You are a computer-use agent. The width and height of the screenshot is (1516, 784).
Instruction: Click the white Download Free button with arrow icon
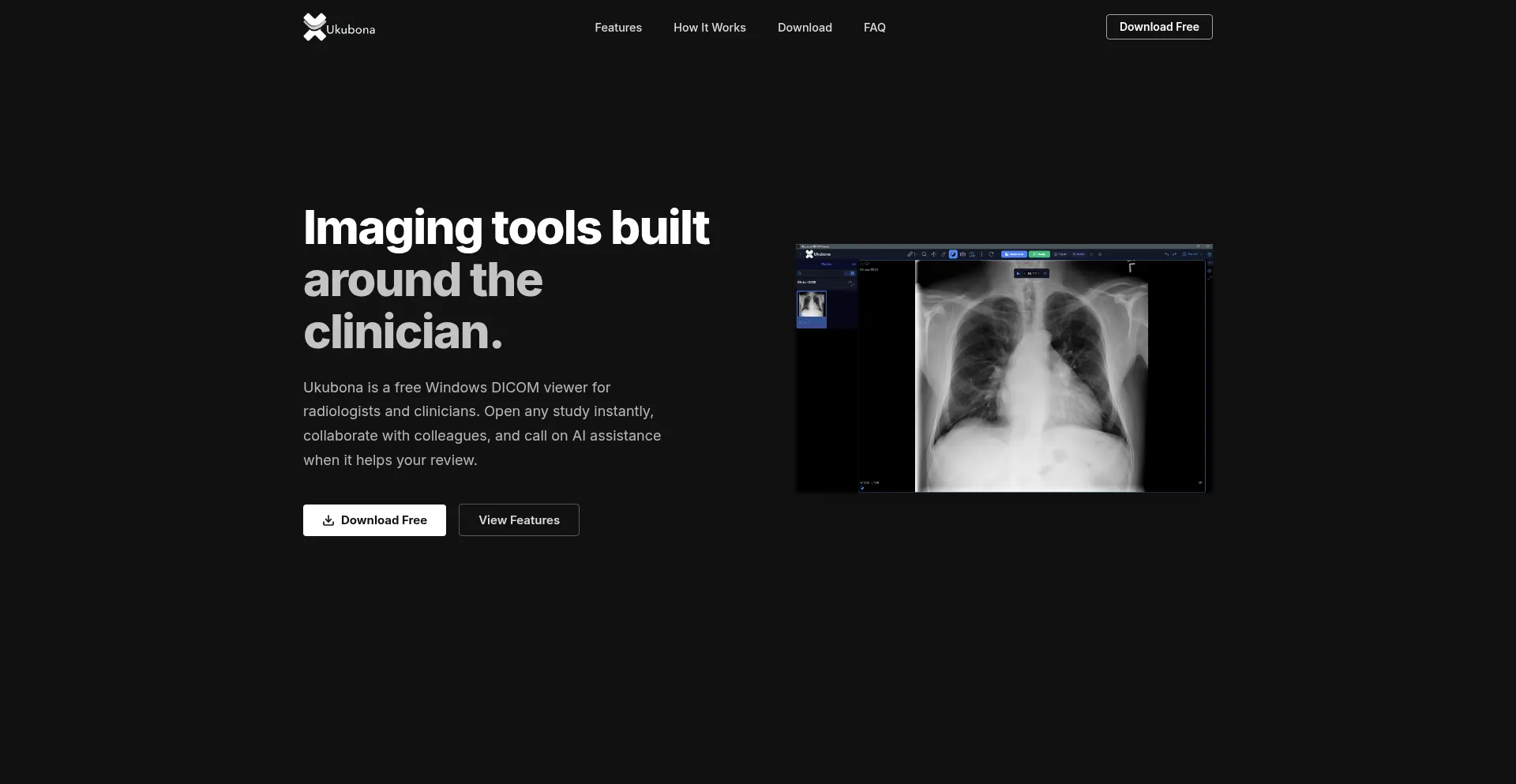click(374, 520)
